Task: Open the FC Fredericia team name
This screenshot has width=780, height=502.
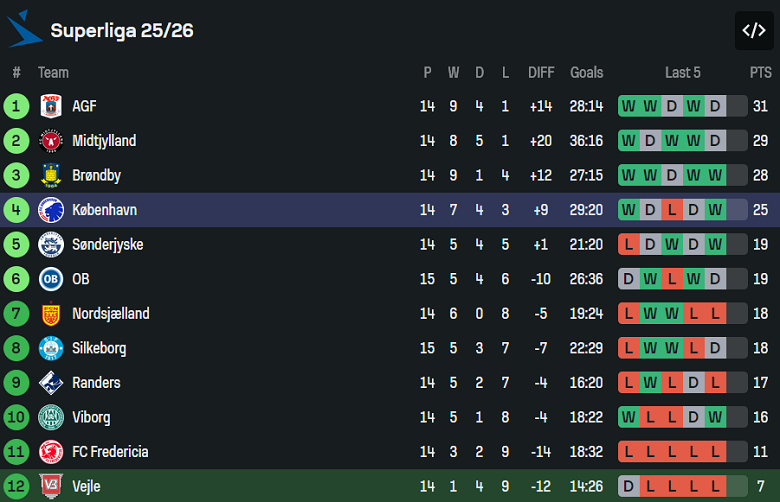Action: 110,452
